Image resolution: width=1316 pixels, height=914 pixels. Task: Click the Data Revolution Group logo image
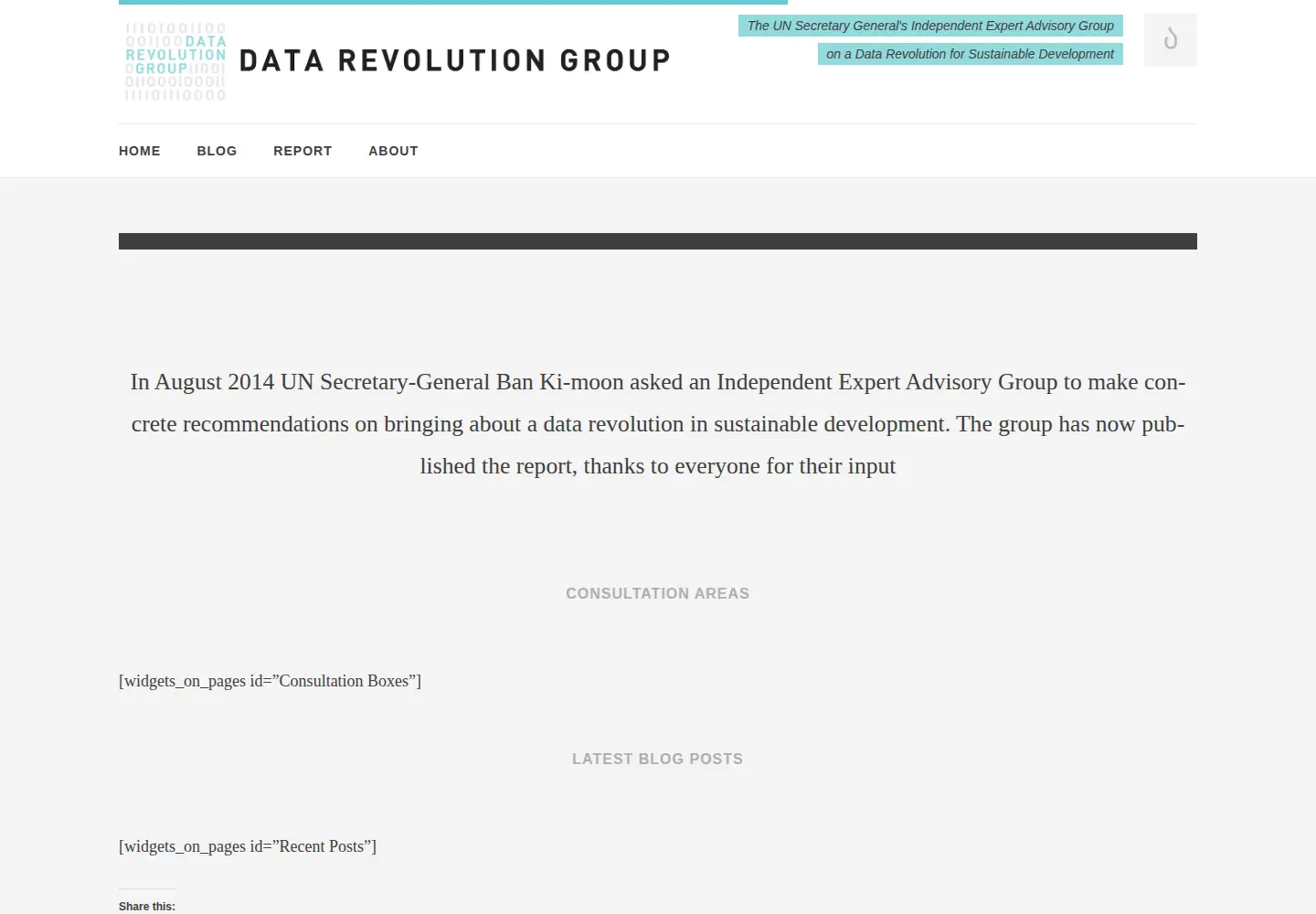pyautogui.click(x=175, y=61)
